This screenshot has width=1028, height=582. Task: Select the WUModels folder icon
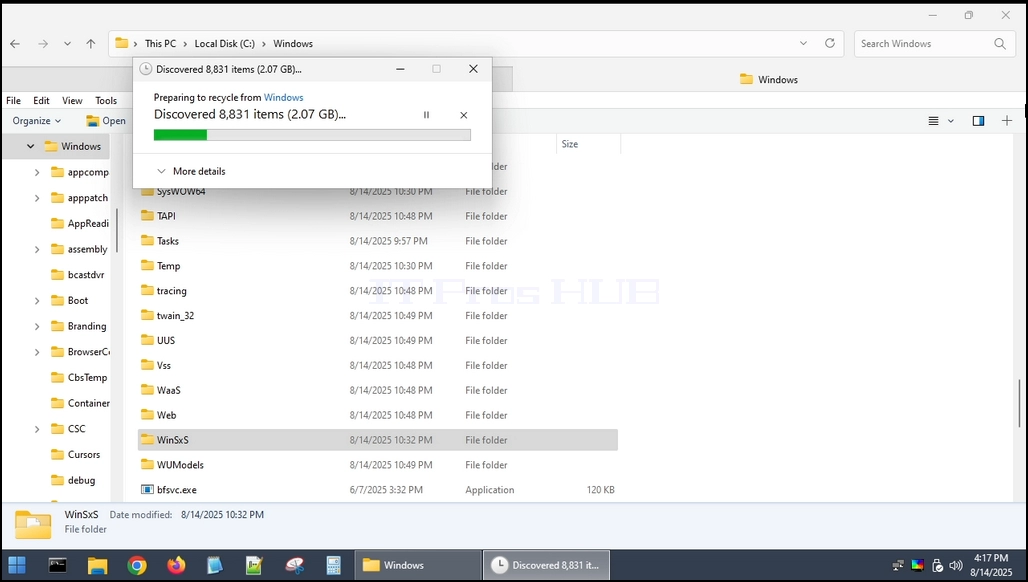click(148, 465)
